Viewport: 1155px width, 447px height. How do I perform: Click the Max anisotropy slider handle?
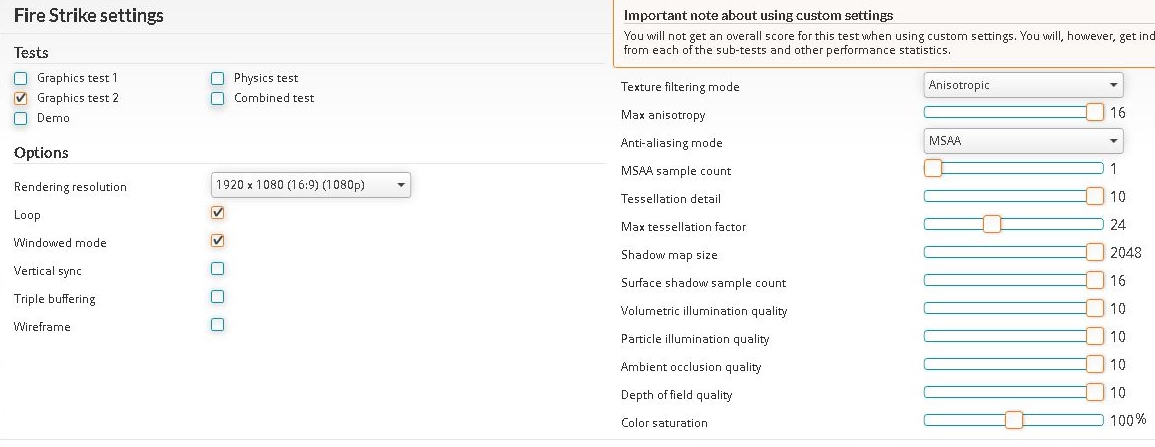click(x=1095, y=112)
